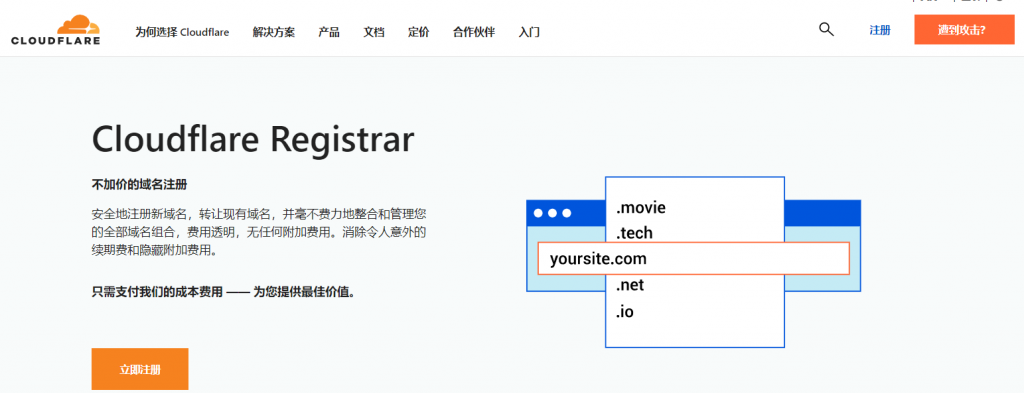Open the 解决方案 menu
1024x393 pixels.
[x=274, y=32]
